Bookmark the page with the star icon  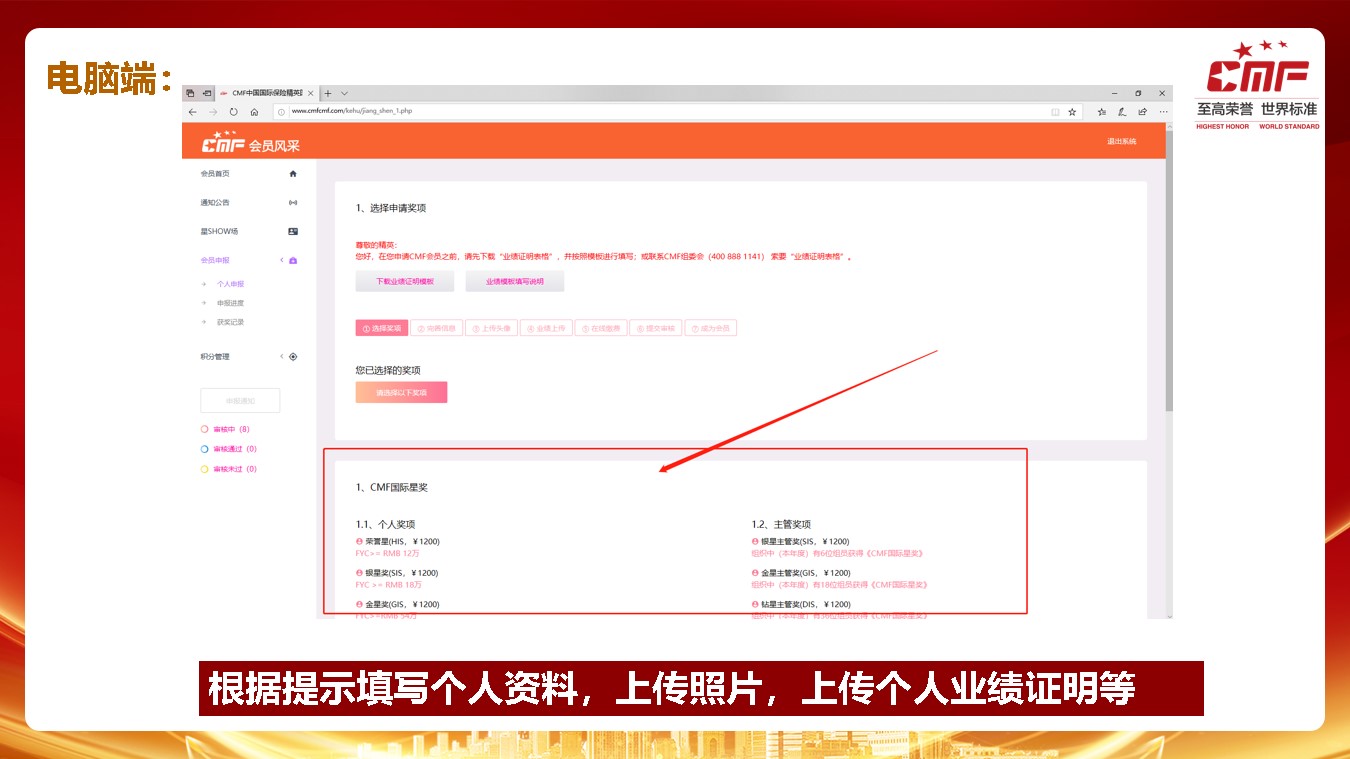click(x=1072, y=112)
